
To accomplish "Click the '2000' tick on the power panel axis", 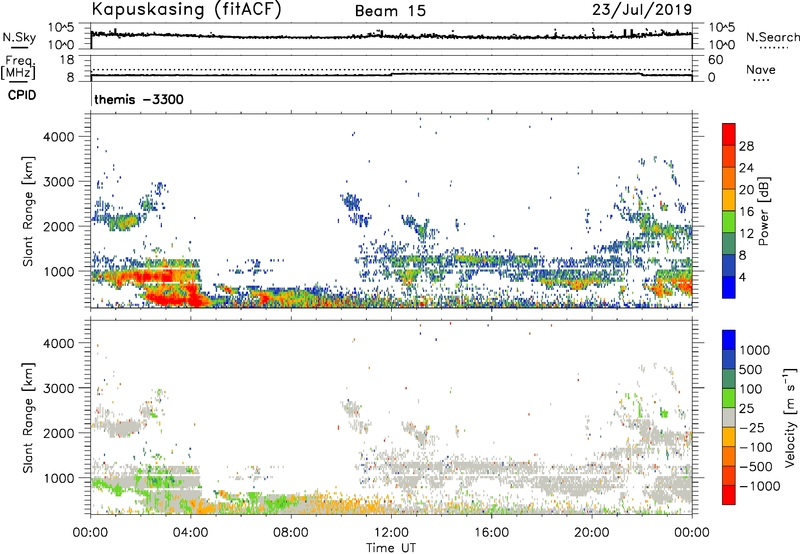I will (59, 226).
